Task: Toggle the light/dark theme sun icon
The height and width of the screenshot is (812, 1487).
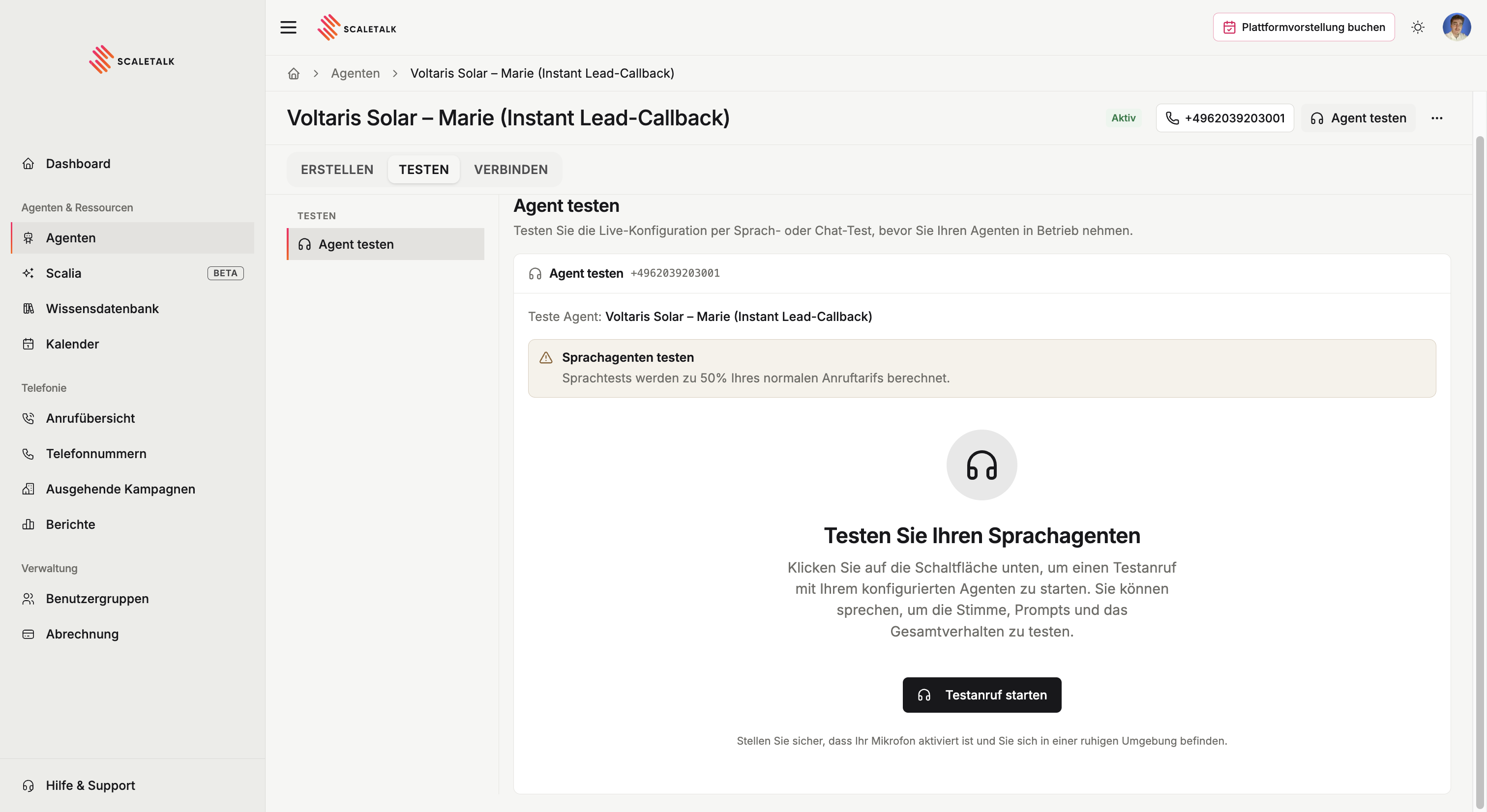Action: tap(1418, 27)
